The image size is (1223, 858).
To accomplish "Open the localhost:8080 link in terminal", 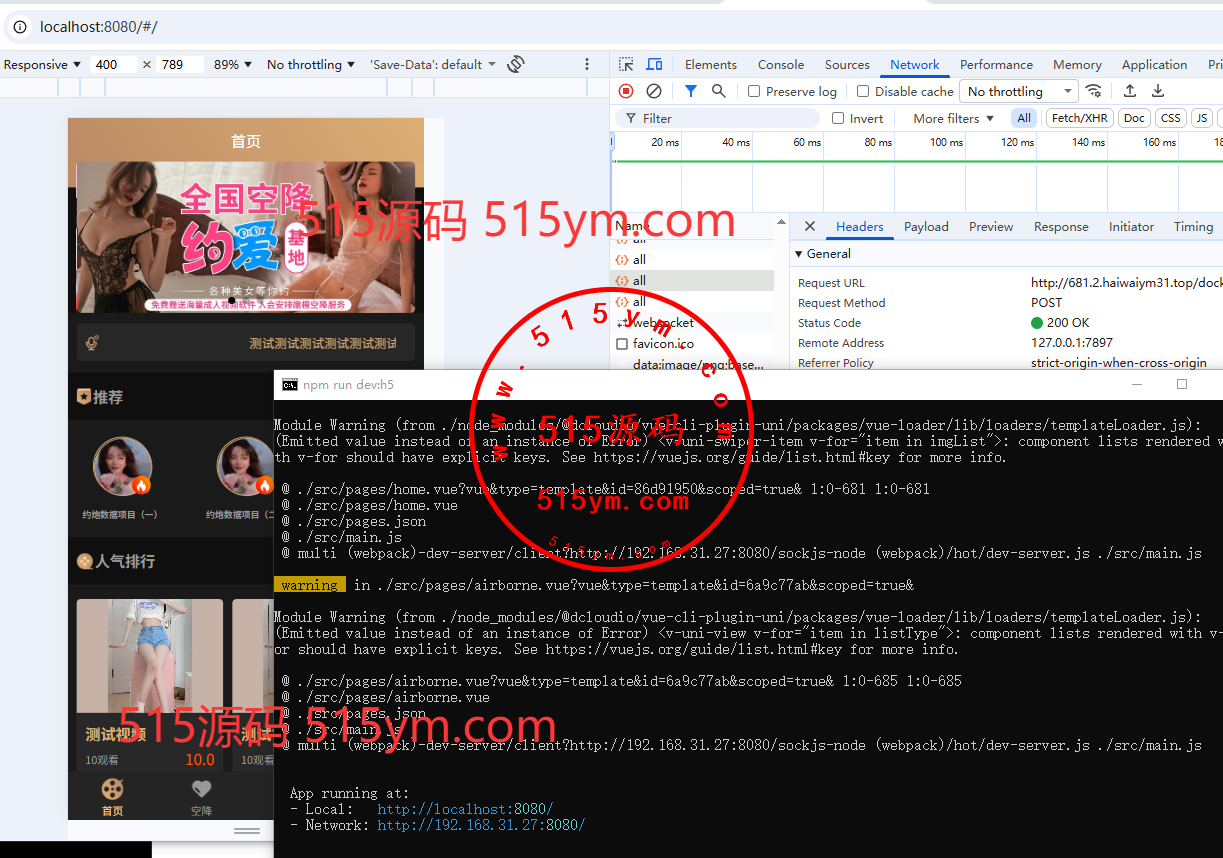I will tap(465, 809).
